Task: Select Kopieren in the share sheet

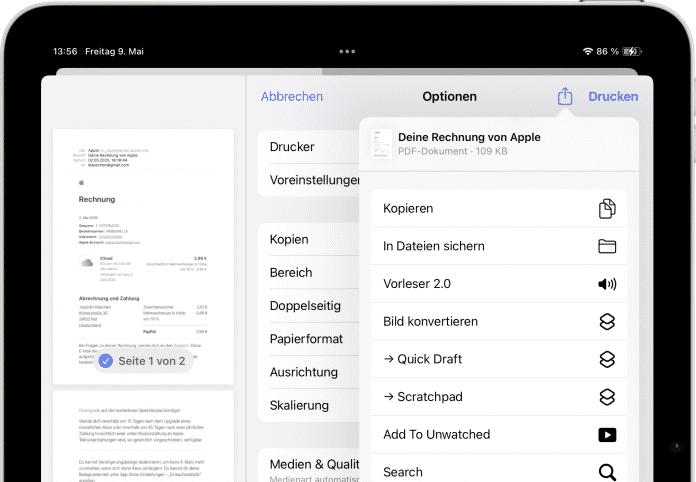Action: [499, 209]
